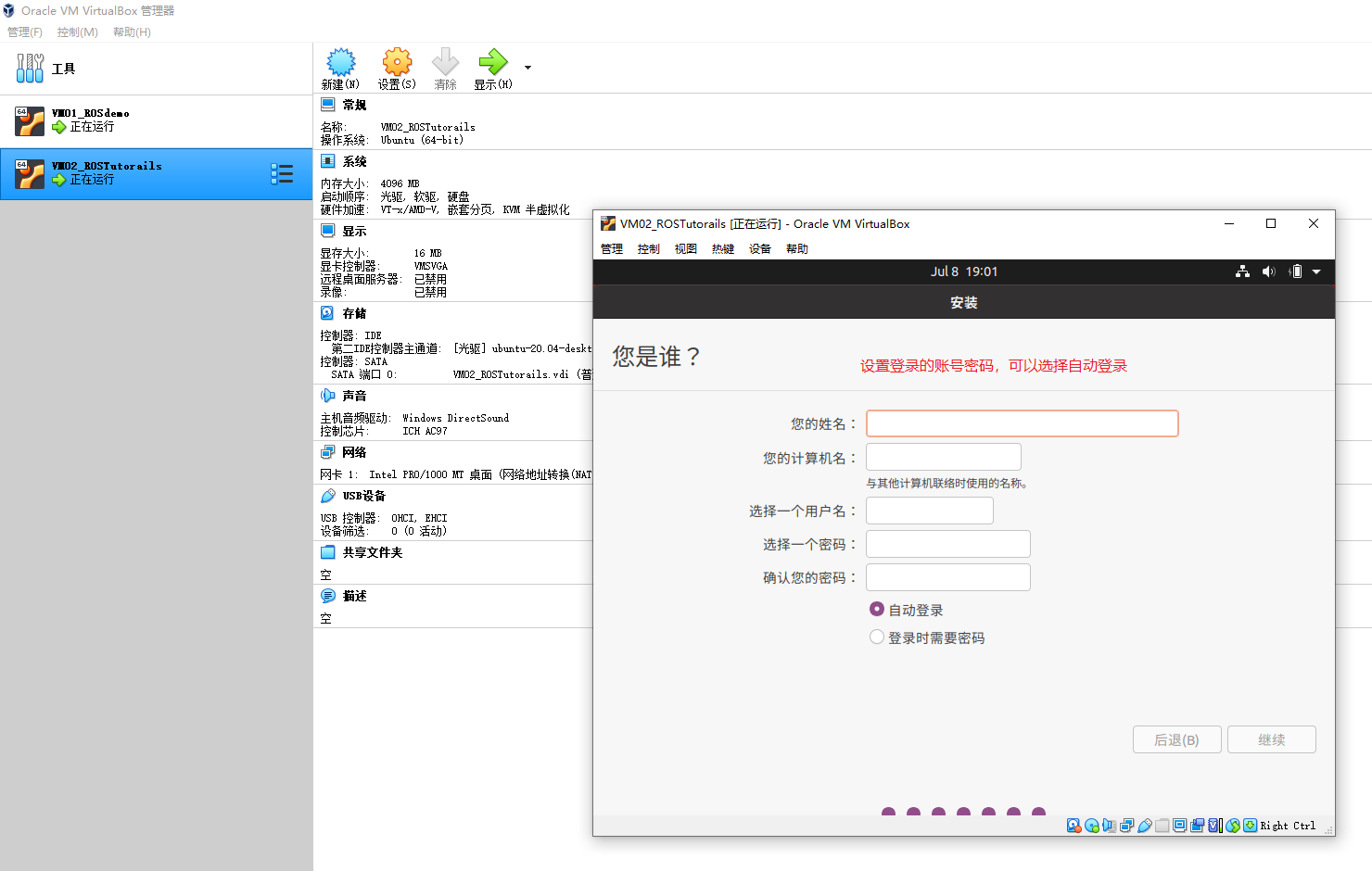The height and width of the screenshot is (871, 1372).
Task: Toggle the speaker icon in Ubuntu top bar
Action: [1269, 271]
